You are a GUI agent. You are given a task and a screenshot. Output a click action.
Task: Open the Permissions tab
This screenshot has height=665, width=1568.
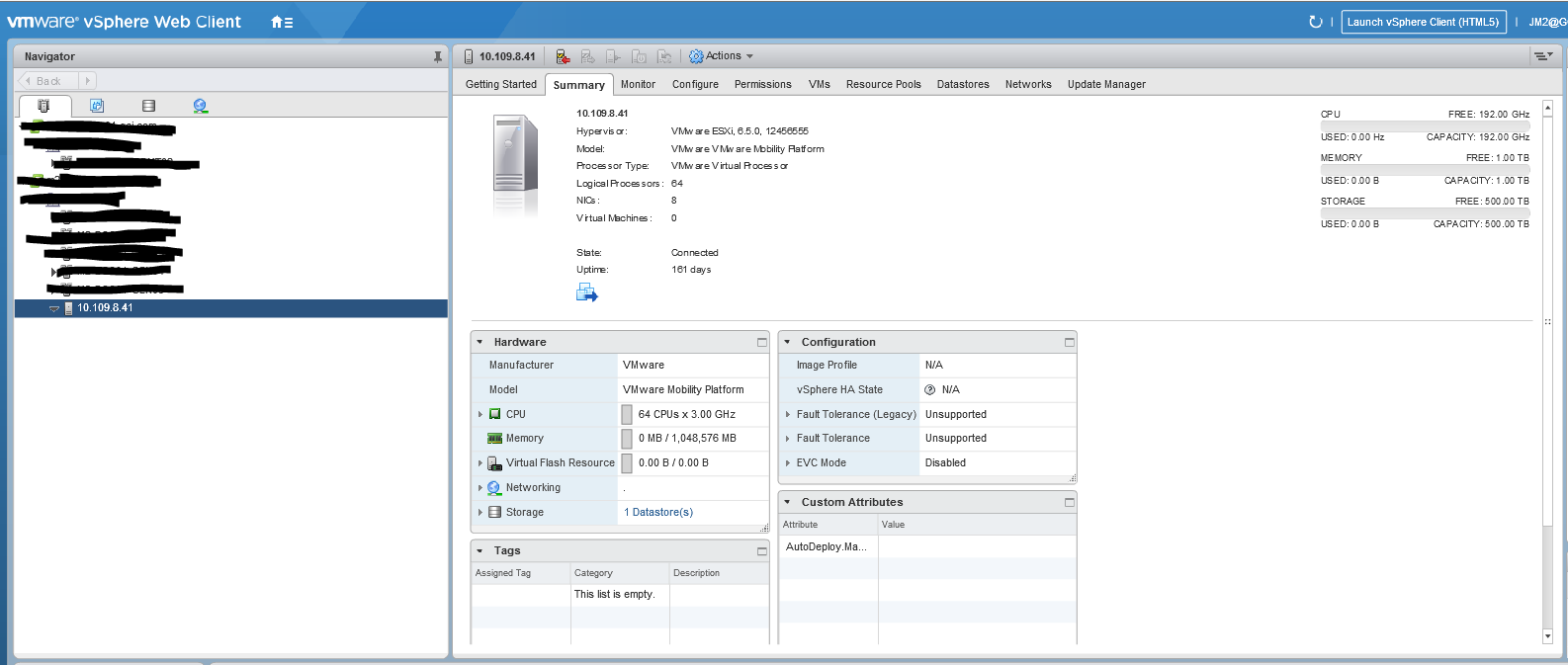click(762, 84)
